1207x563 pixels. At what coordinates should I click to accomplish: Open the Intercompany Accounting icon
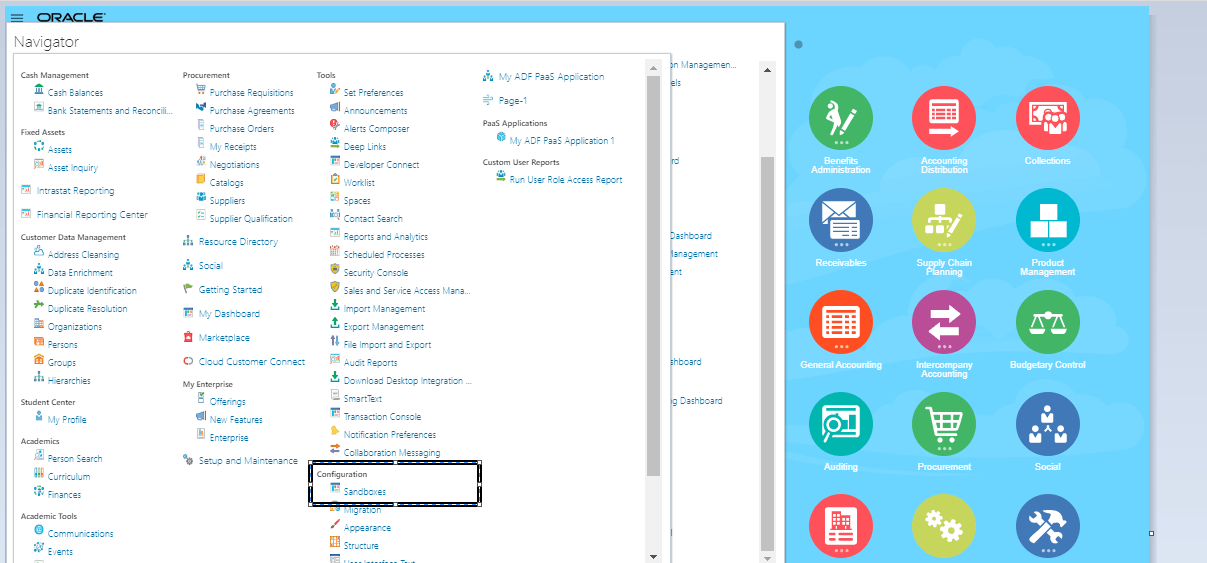coord(943,323)
